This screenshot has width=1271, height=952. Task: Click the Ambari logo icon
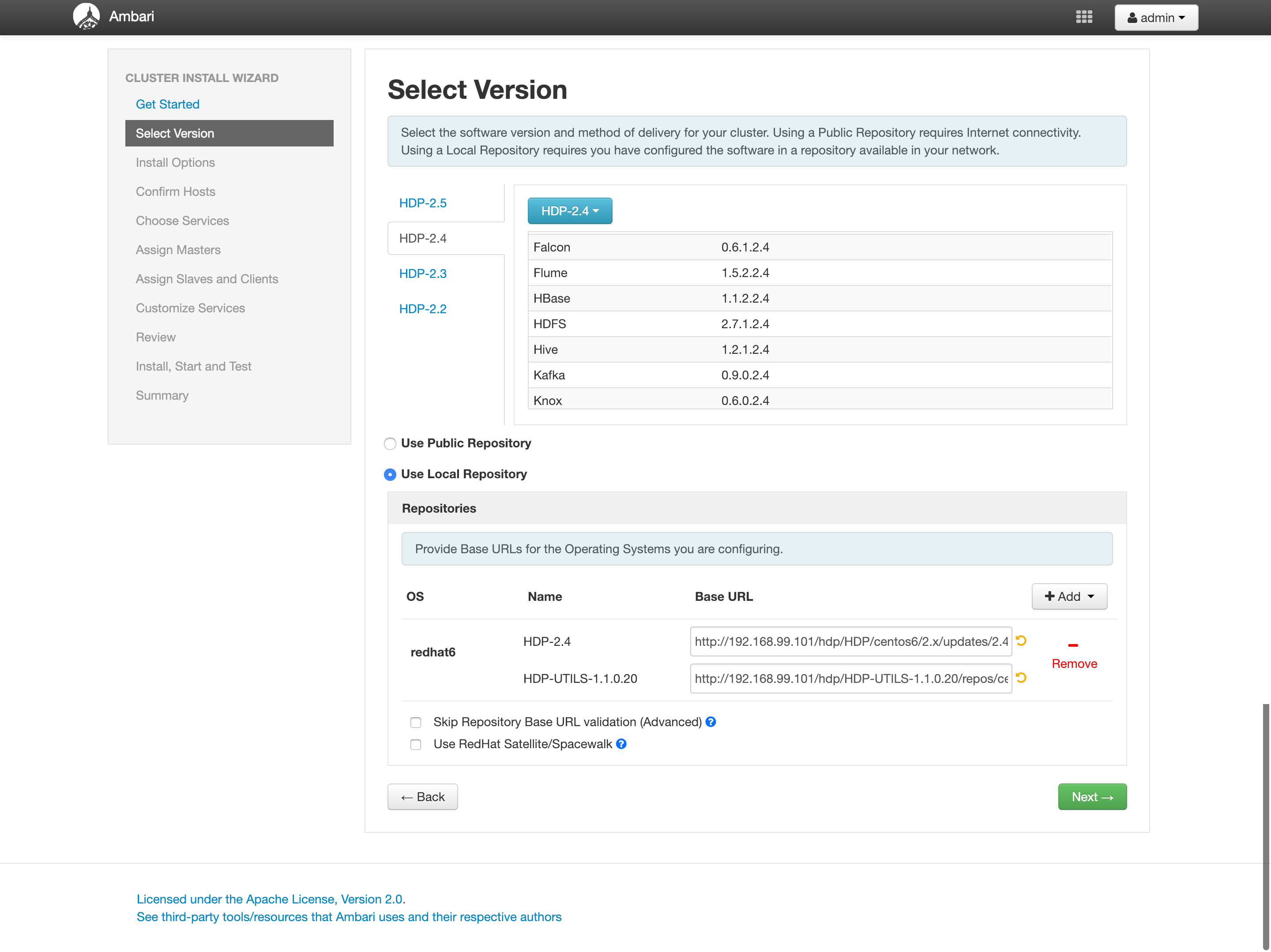click(86, 16)
